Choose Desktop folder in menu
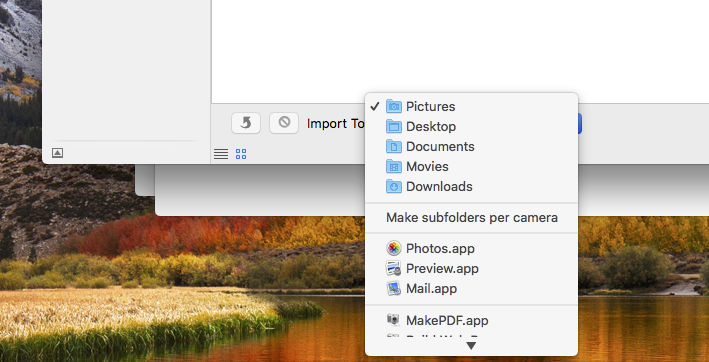This screenshot has height=362, width=709. 471,127
